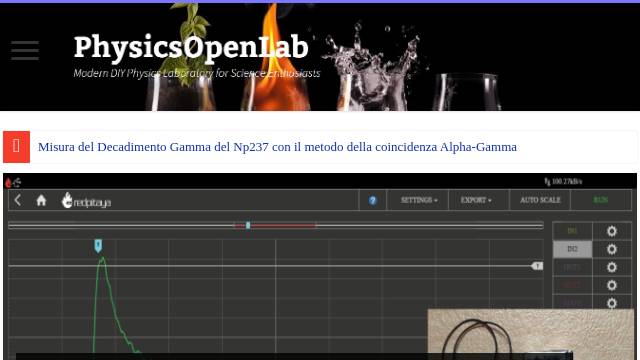Toggle the IN1 channel display

[572, 231]
